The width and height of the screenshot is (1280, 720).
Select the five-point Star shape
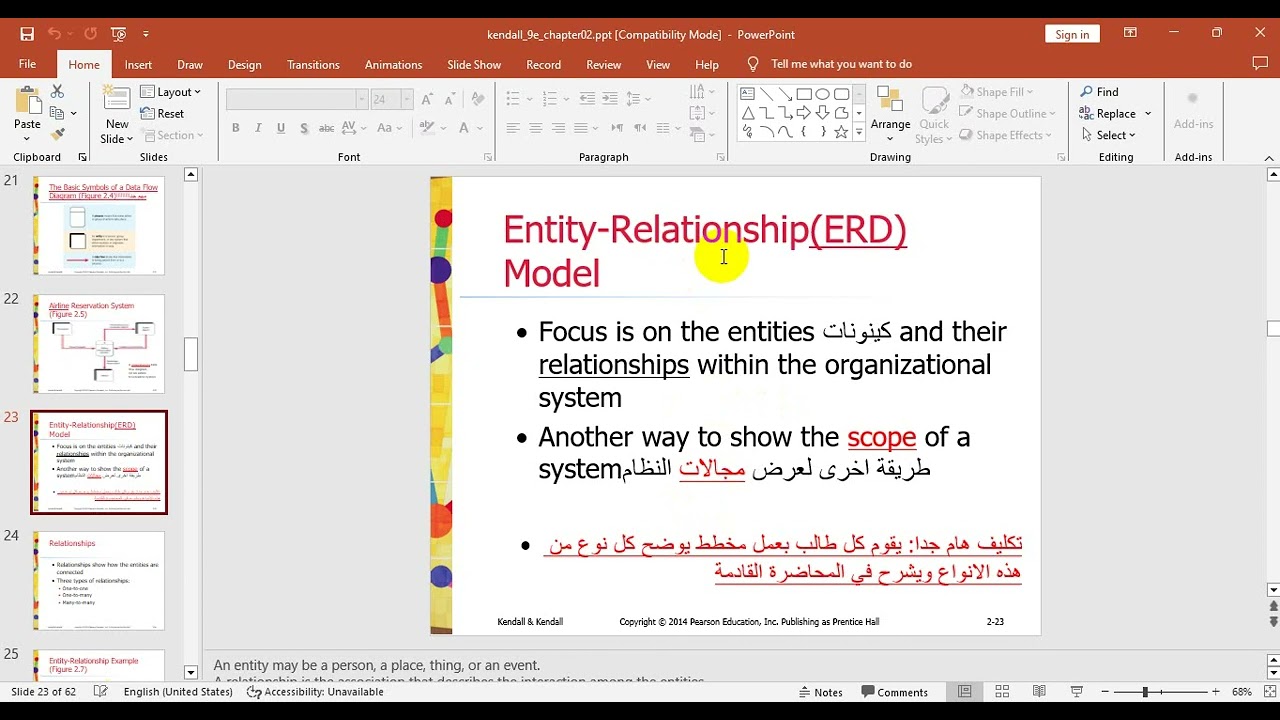tap(841, 132)
